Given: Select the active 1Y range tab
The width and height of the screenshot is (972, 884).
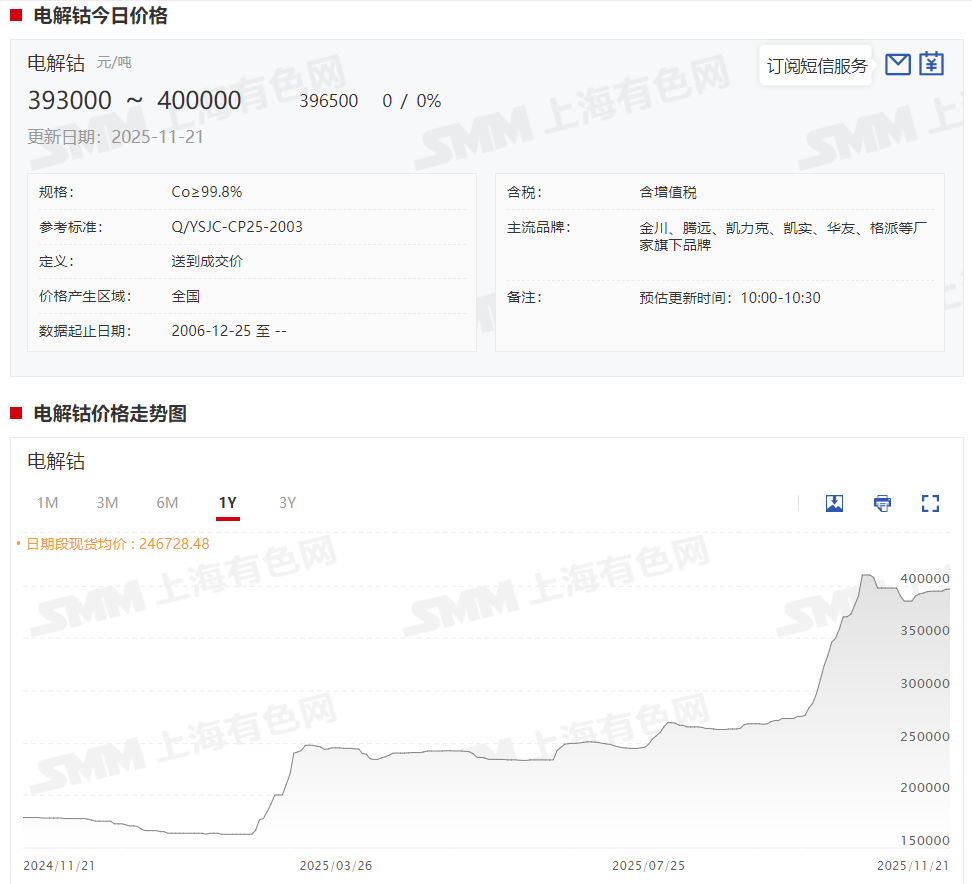Looking at the screenshot, I should tap(227, 502).
